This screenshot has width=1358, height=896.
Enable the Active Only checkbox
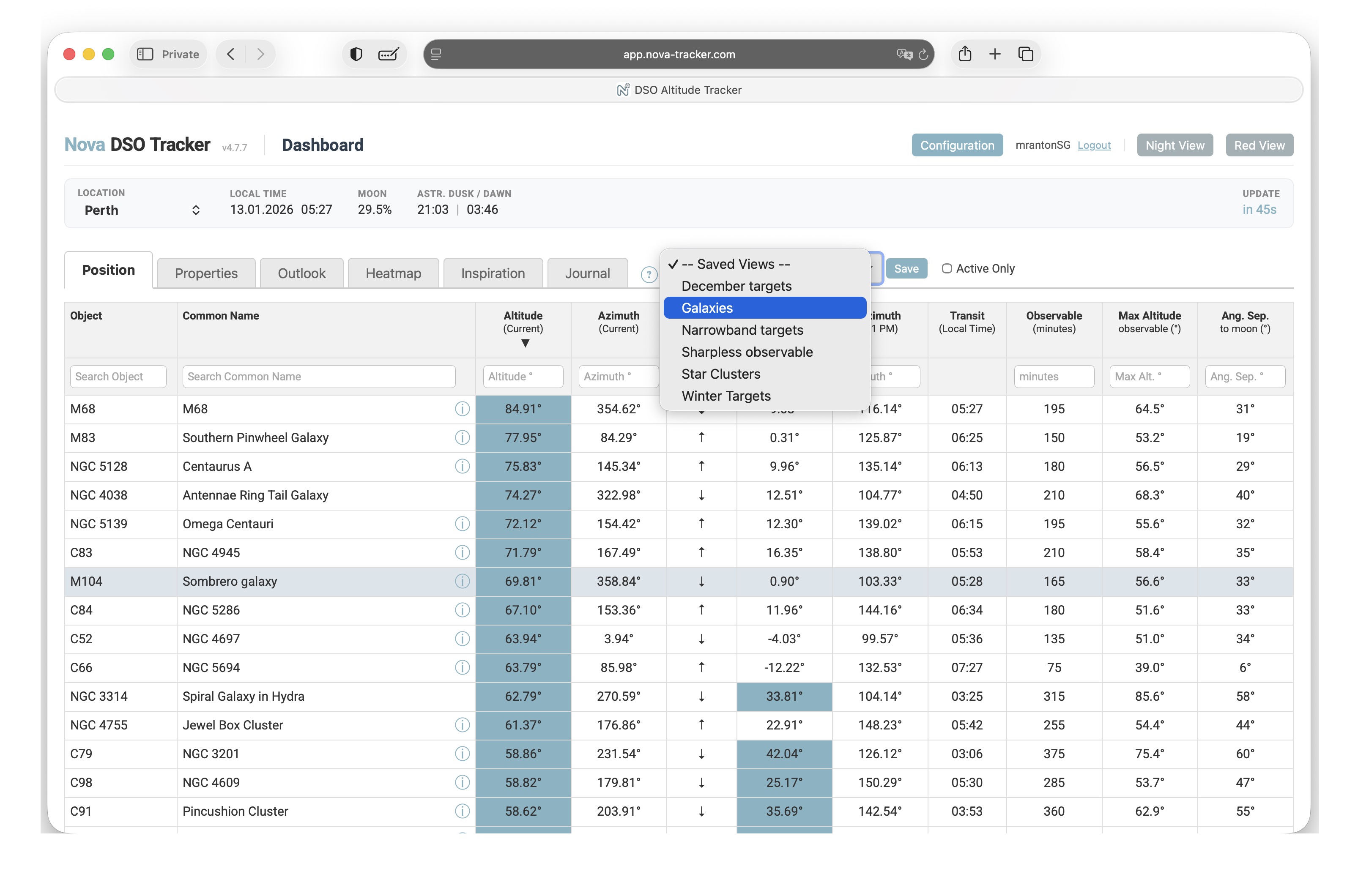coord(947,268)
